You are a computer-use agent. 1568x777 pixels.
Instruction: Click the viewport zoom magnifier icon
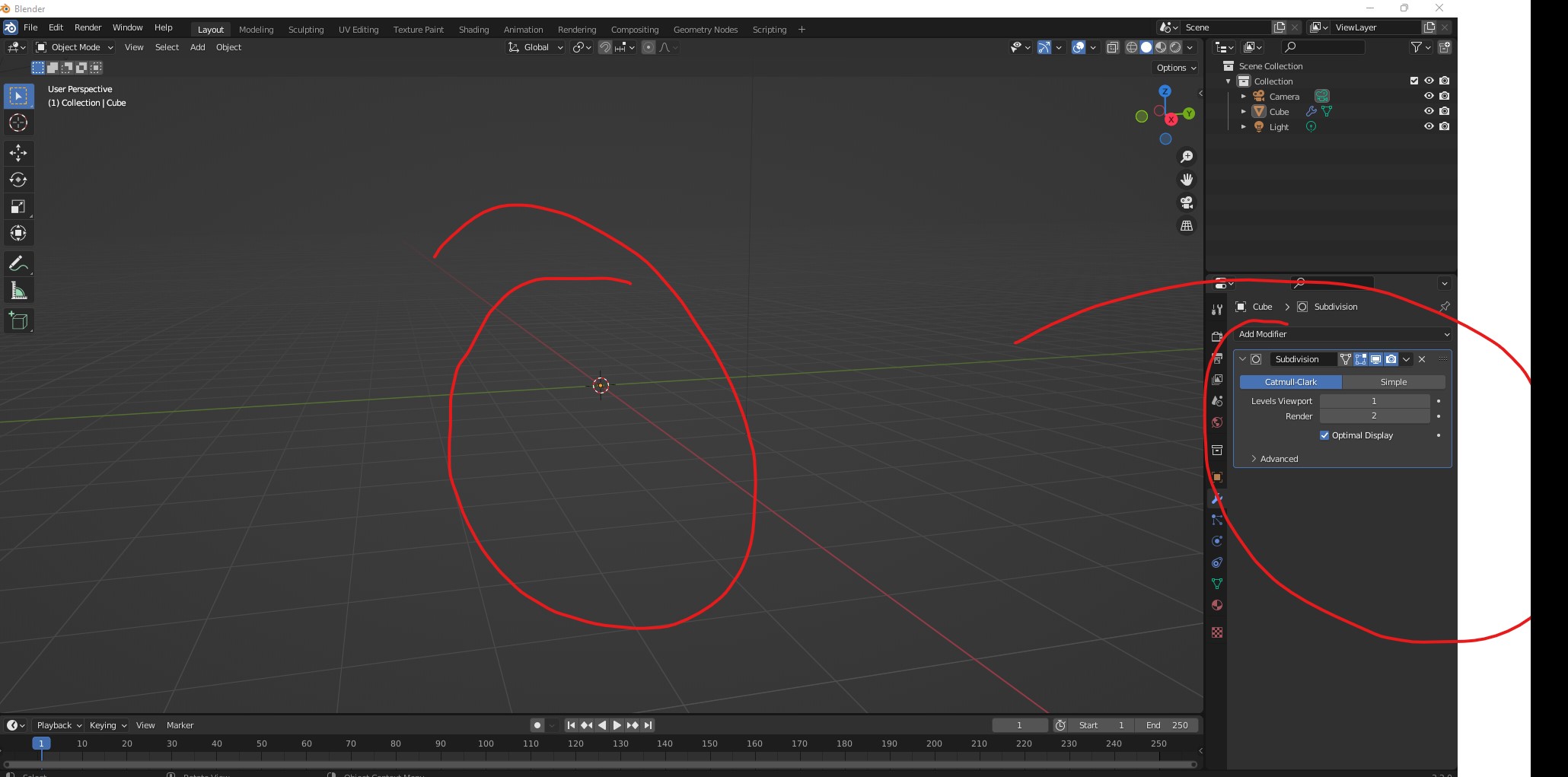[1187, 157]
